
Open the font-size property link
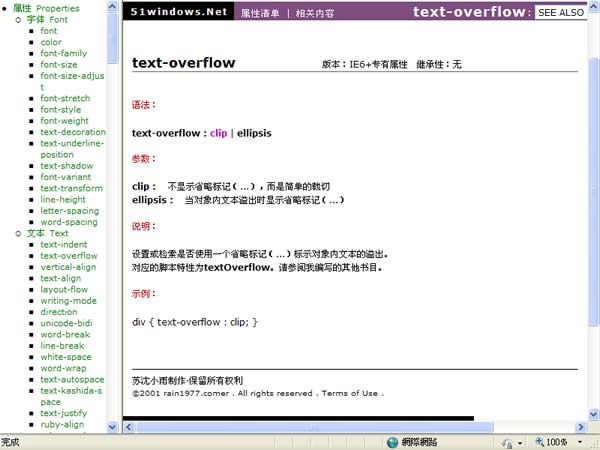pyautogui.click(x=59, y=64)
